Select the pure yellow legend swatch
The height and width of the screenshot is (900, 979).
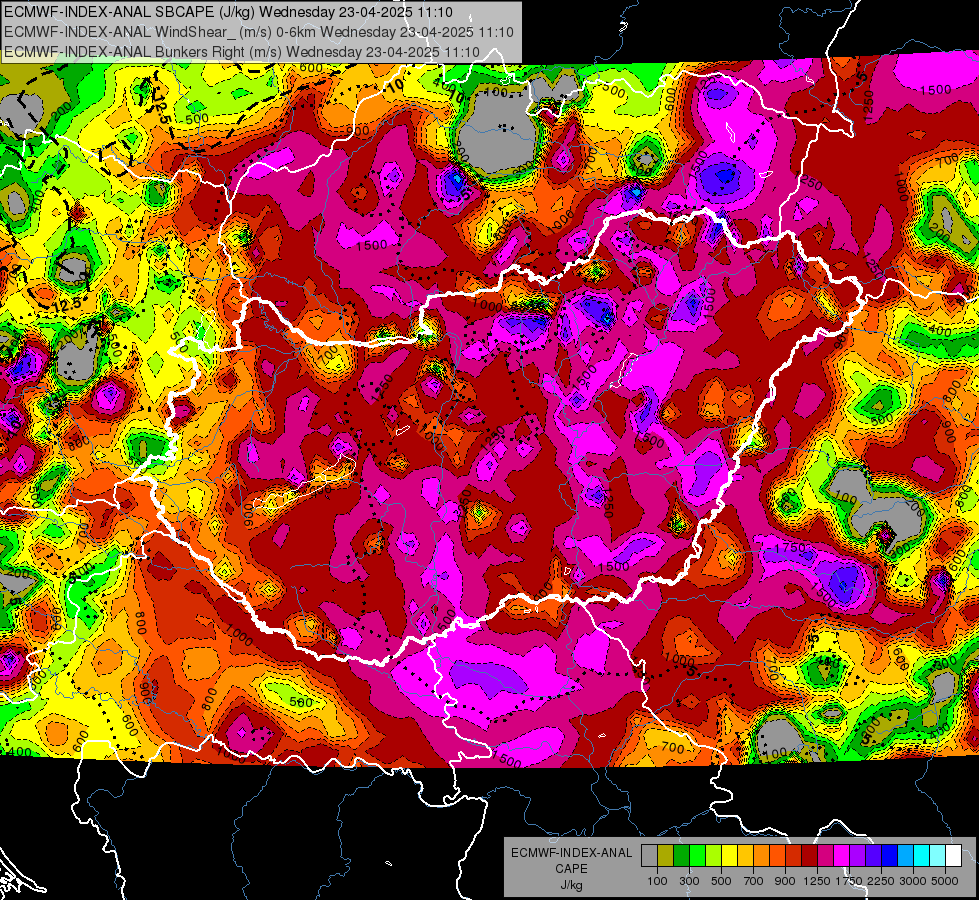pyautogui.click(x=729, y=856)
